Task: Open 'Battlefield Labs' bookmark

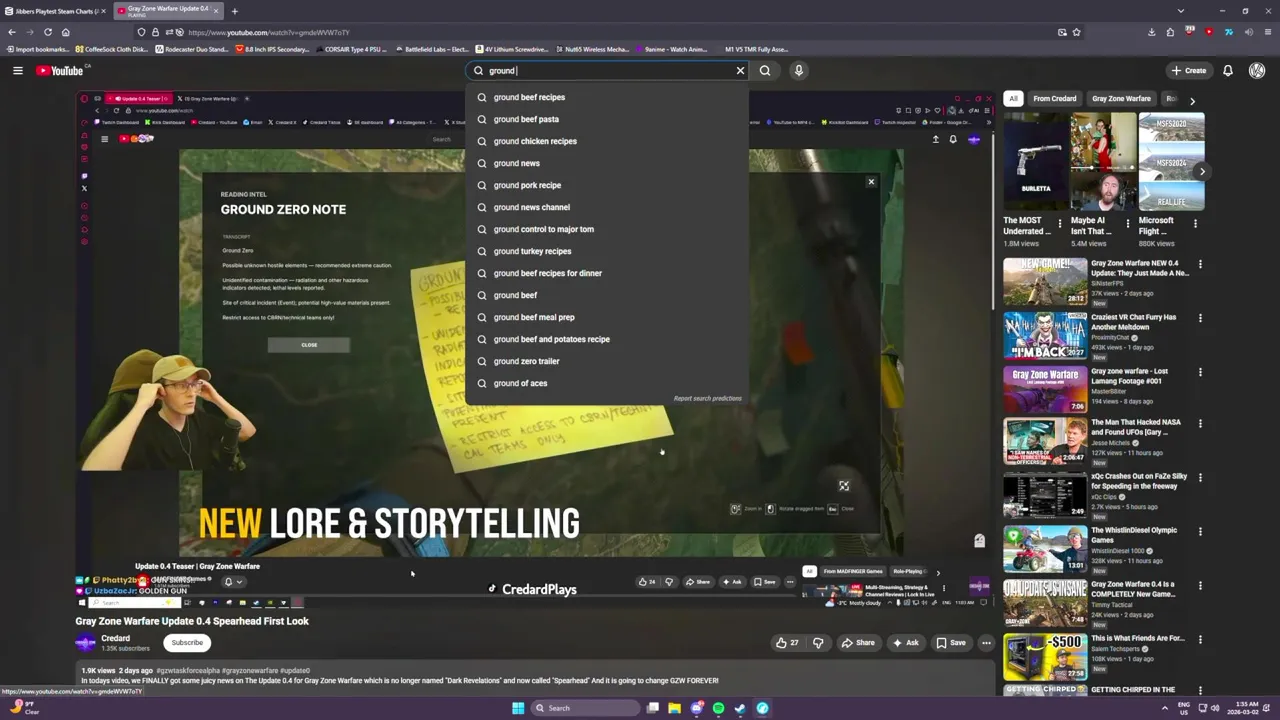Action: click(431, 49)
